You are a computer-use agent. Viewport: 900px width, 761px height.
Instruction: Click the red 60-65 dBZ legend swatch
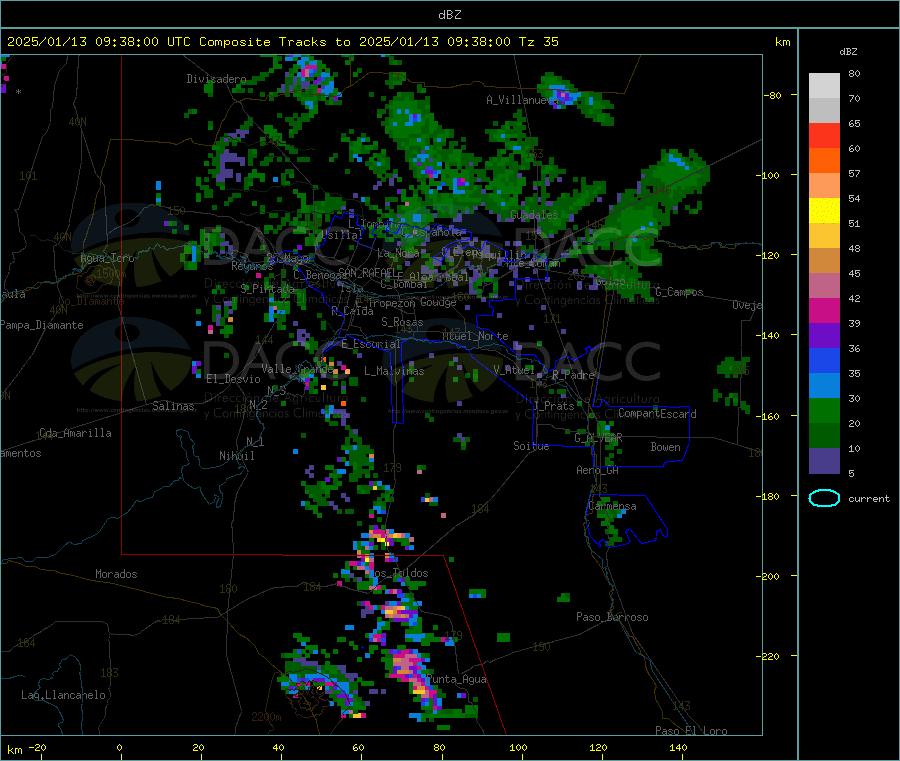click(x=824, y=135)
